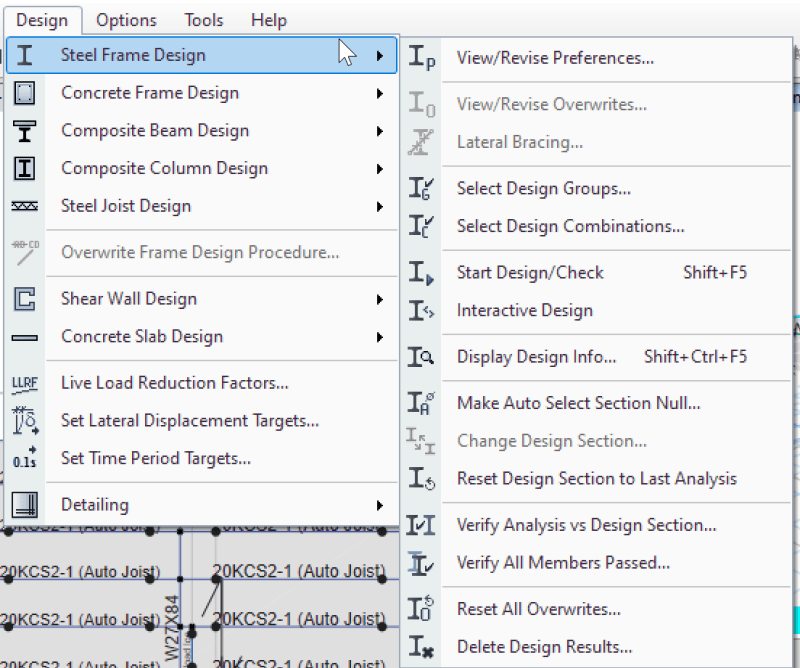
Task: Choose Set Lateral Displacement Targets
Action: tap(202, 420)
